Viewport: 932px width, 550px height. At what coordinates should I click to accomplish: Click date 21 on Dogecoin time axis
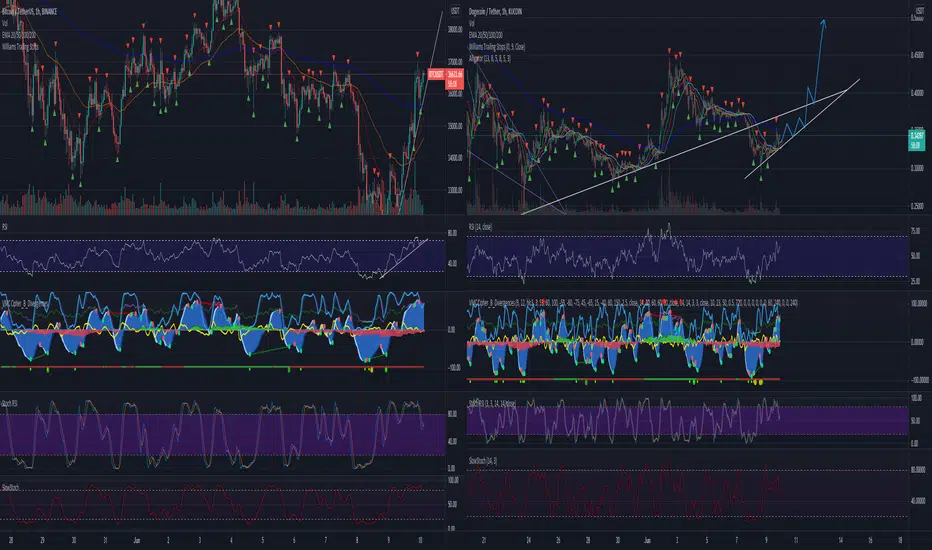tap(484, 540)
